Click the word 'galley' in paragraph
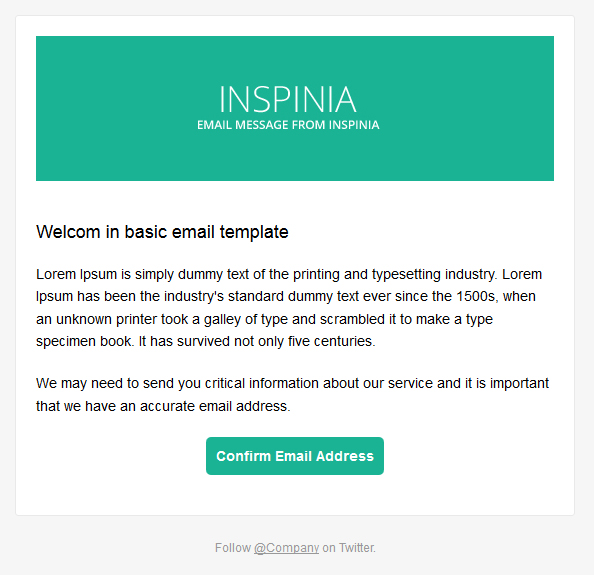 [222, 319]
